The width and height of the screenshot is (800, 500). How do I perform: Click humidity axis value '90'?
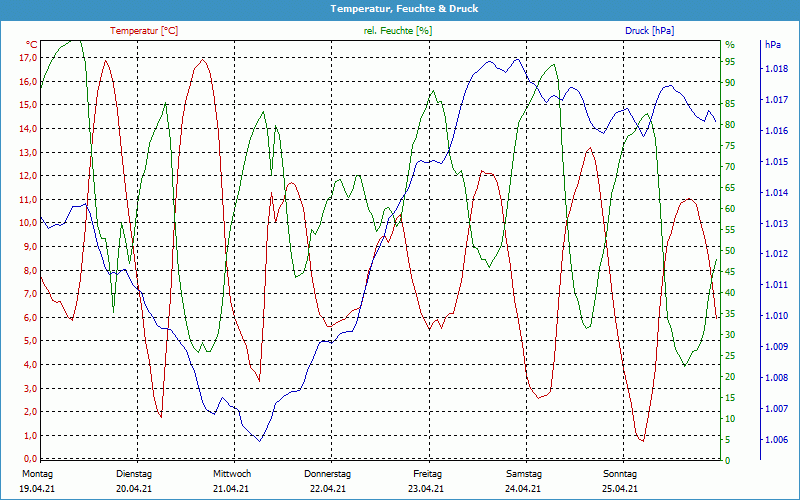coord(730,83)
